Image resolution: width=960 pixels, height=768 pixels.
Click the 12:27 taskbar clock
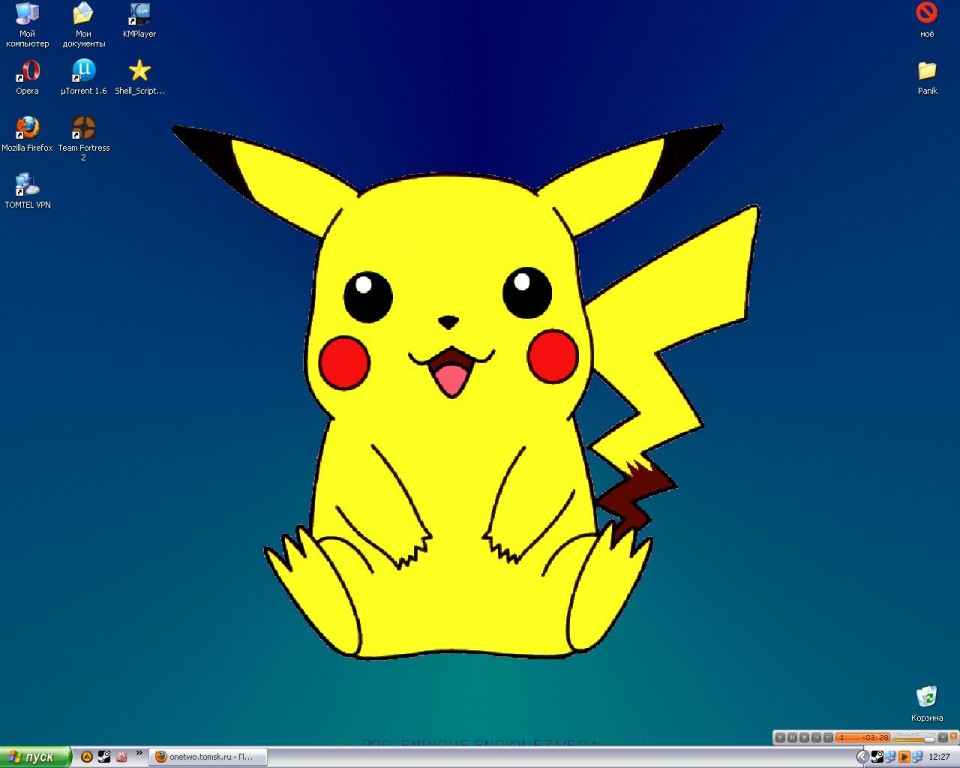click(x=940, y=758)
